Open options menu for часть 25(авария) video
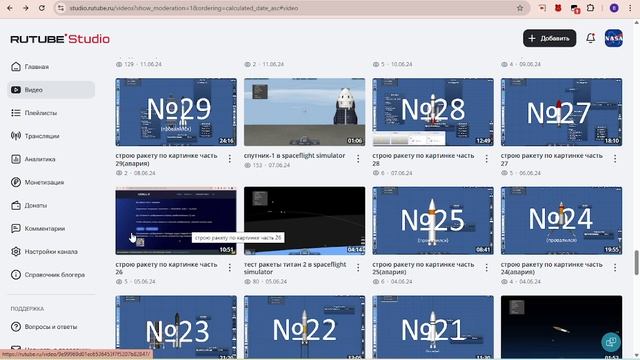Viewport: 640px width, 360px height. (x=487, y=268)
